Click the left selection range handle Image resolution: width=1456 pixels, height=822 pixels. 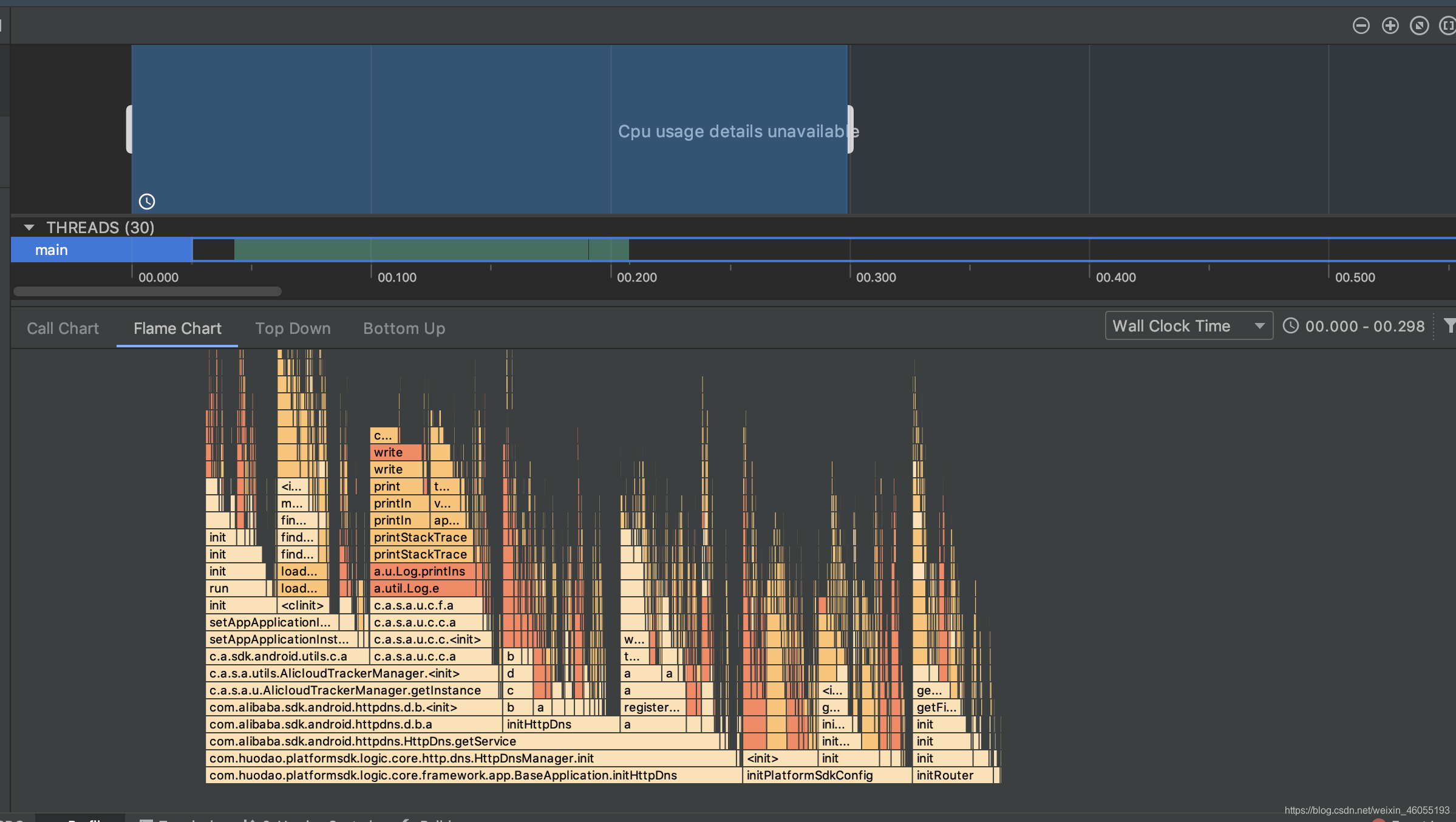129,129
